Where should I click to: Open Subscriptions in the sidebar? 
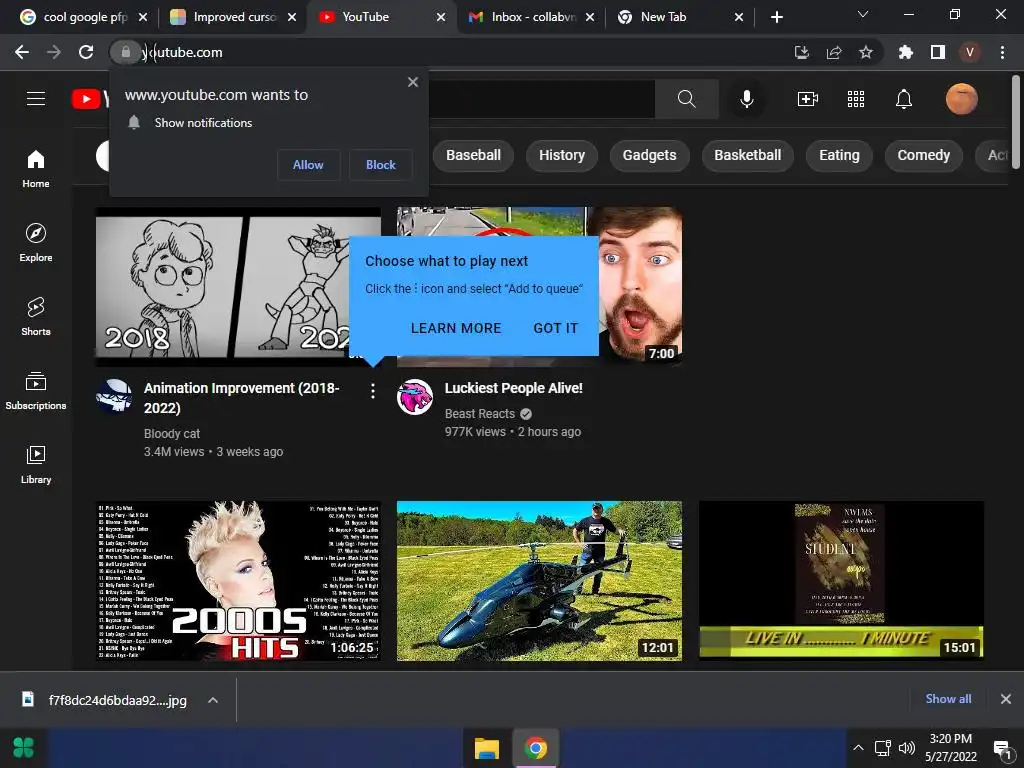[36, 390]
